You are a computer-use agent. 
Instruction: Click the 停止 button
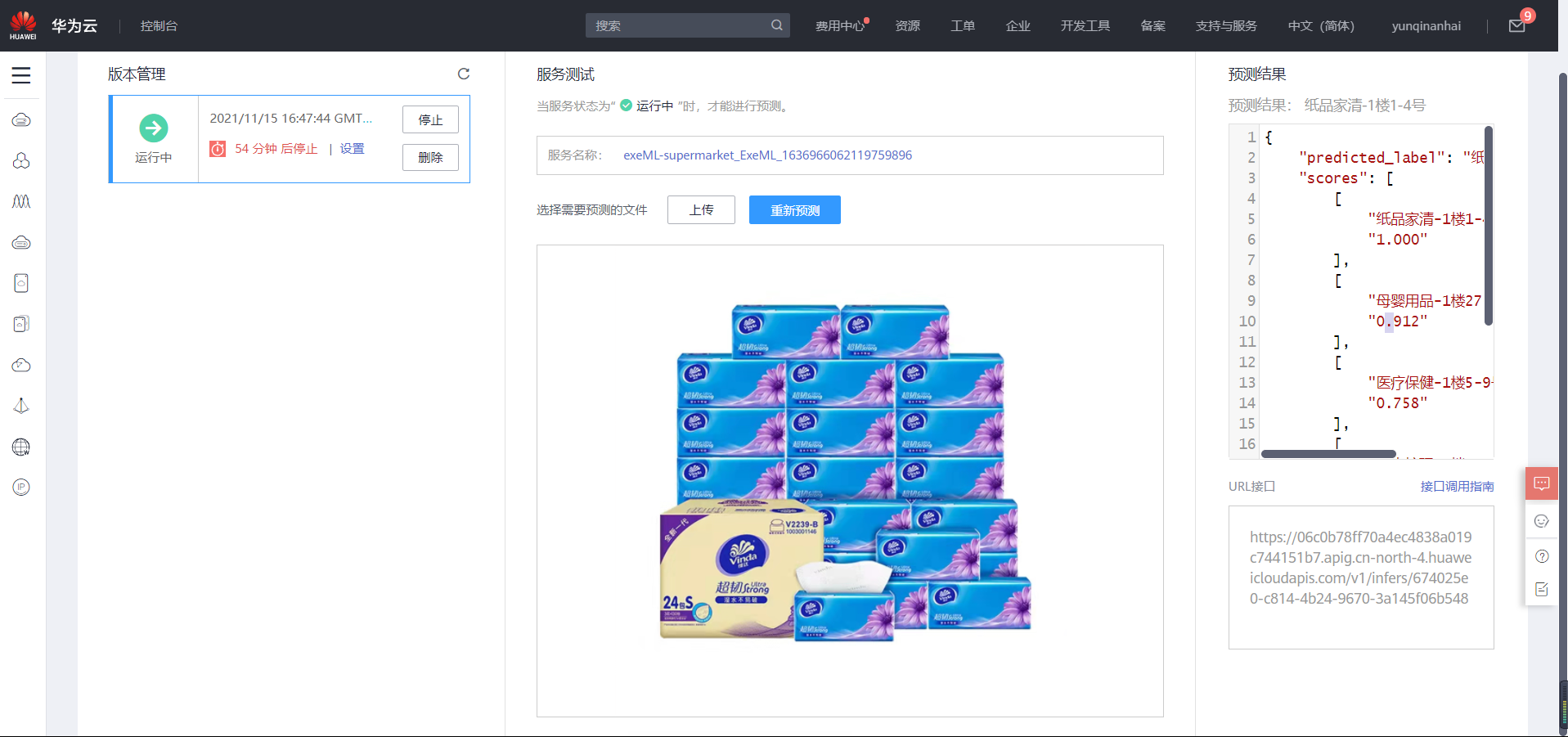click(430, 119)
